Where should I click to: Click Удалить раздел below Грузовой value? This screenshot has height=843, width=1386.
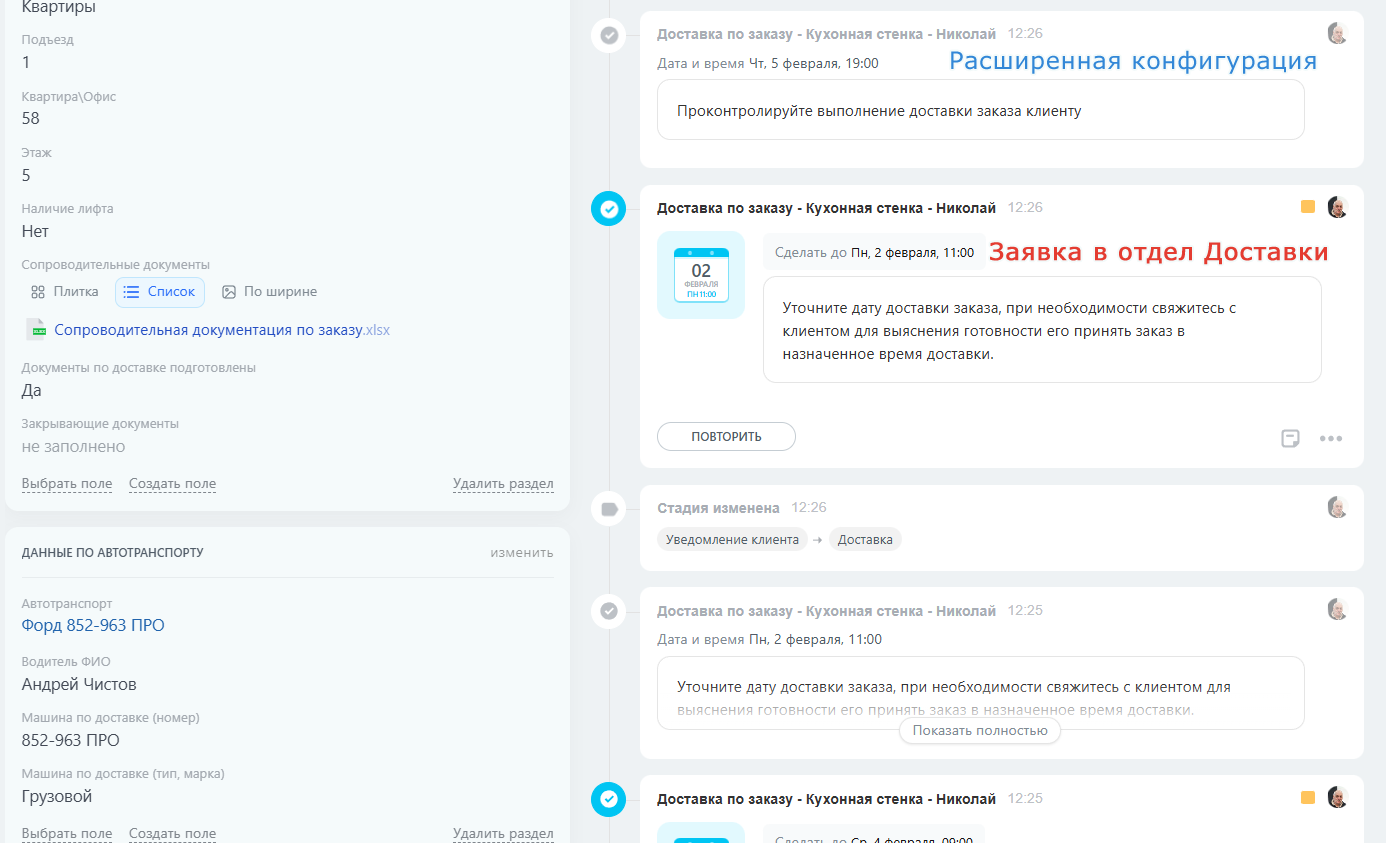[503, 834]
